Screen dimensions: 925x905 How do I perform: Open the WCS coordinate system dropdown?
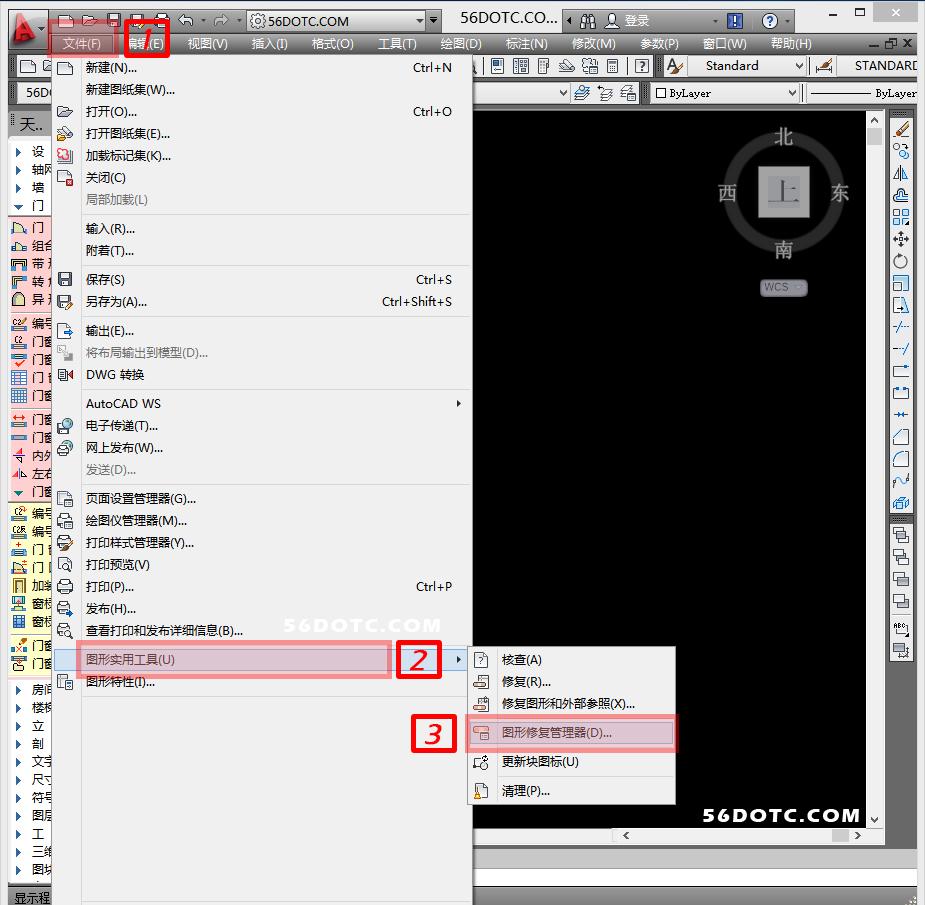783,287
